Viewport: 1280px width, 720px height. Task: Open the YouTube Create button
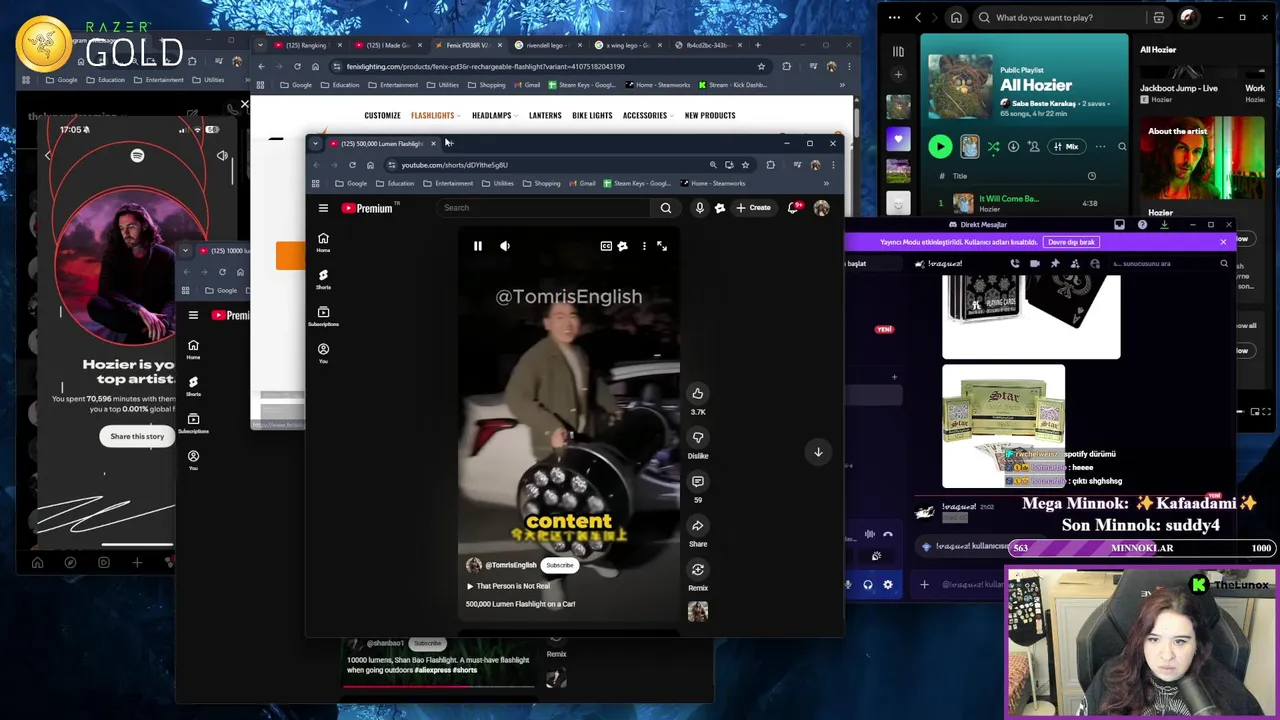(754, 208)
